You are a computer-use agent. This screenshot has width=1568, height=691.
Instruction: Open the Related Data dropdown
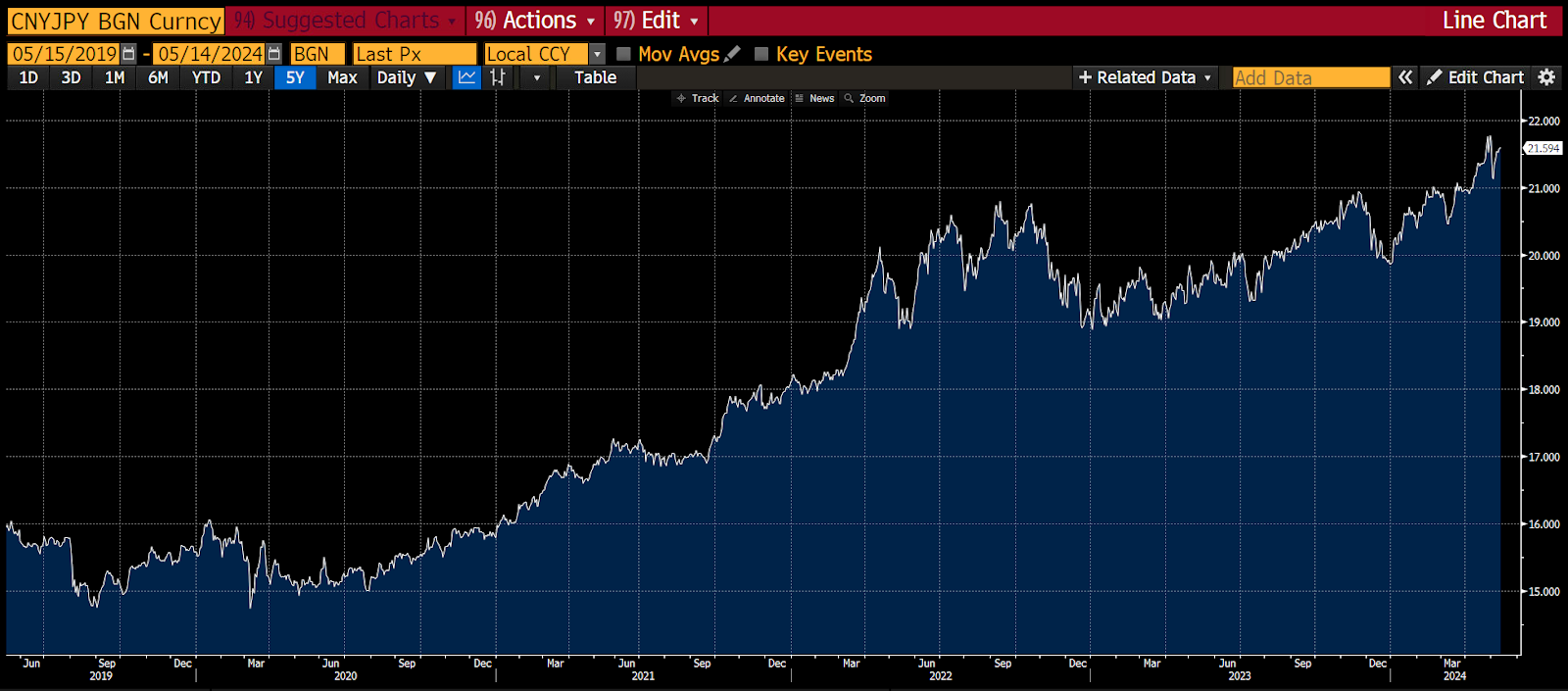click(x=1146, y=77)
